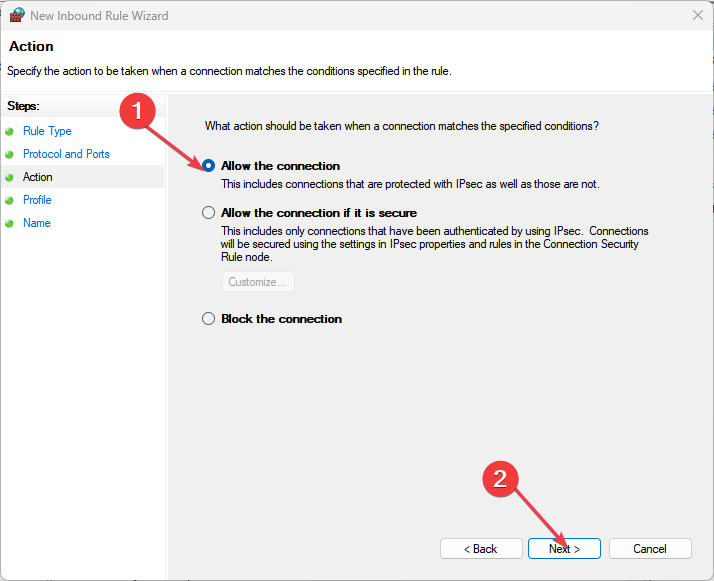
Task: Click the 'Action' page heading text
Action: coord(31,46)
